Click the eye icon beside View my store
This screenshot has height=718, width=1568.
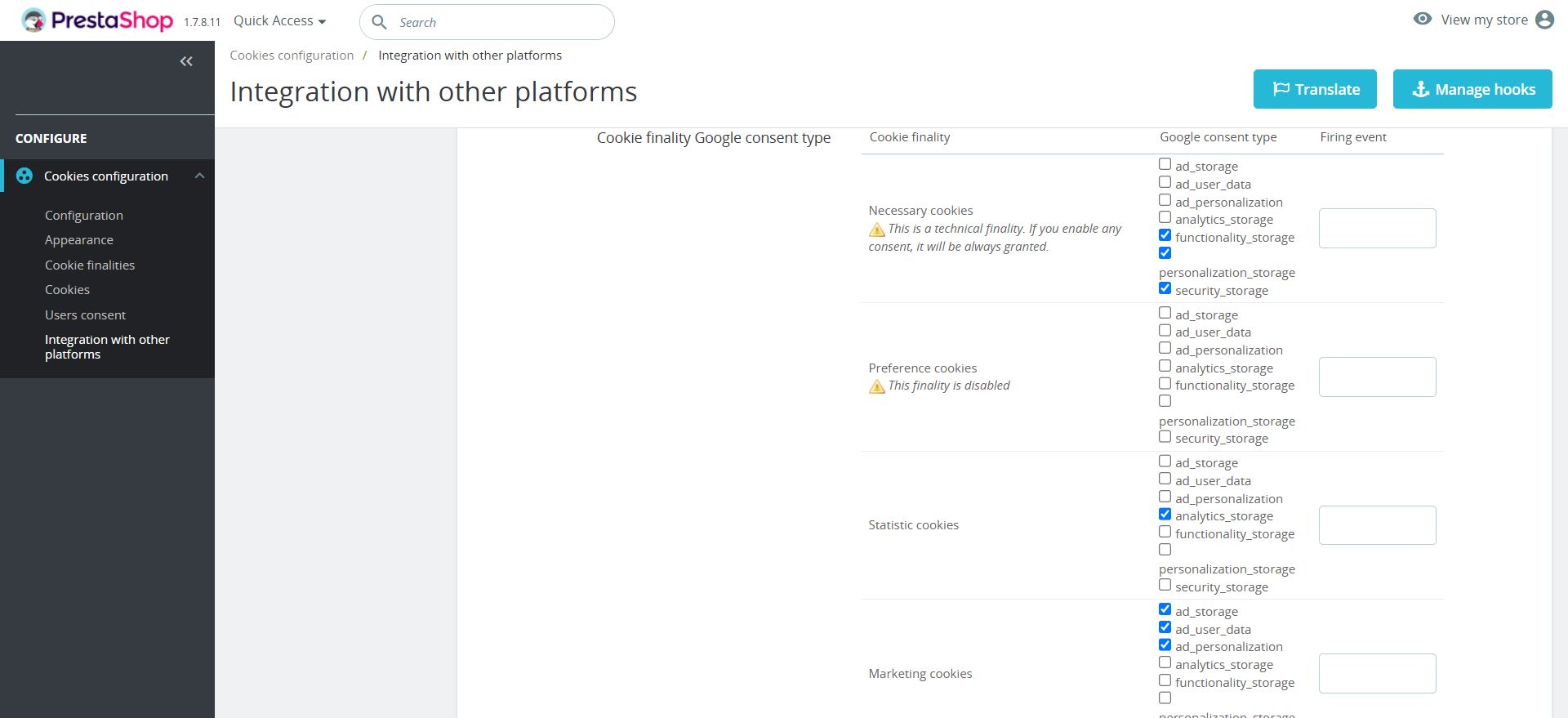(x=1422, y=20)
